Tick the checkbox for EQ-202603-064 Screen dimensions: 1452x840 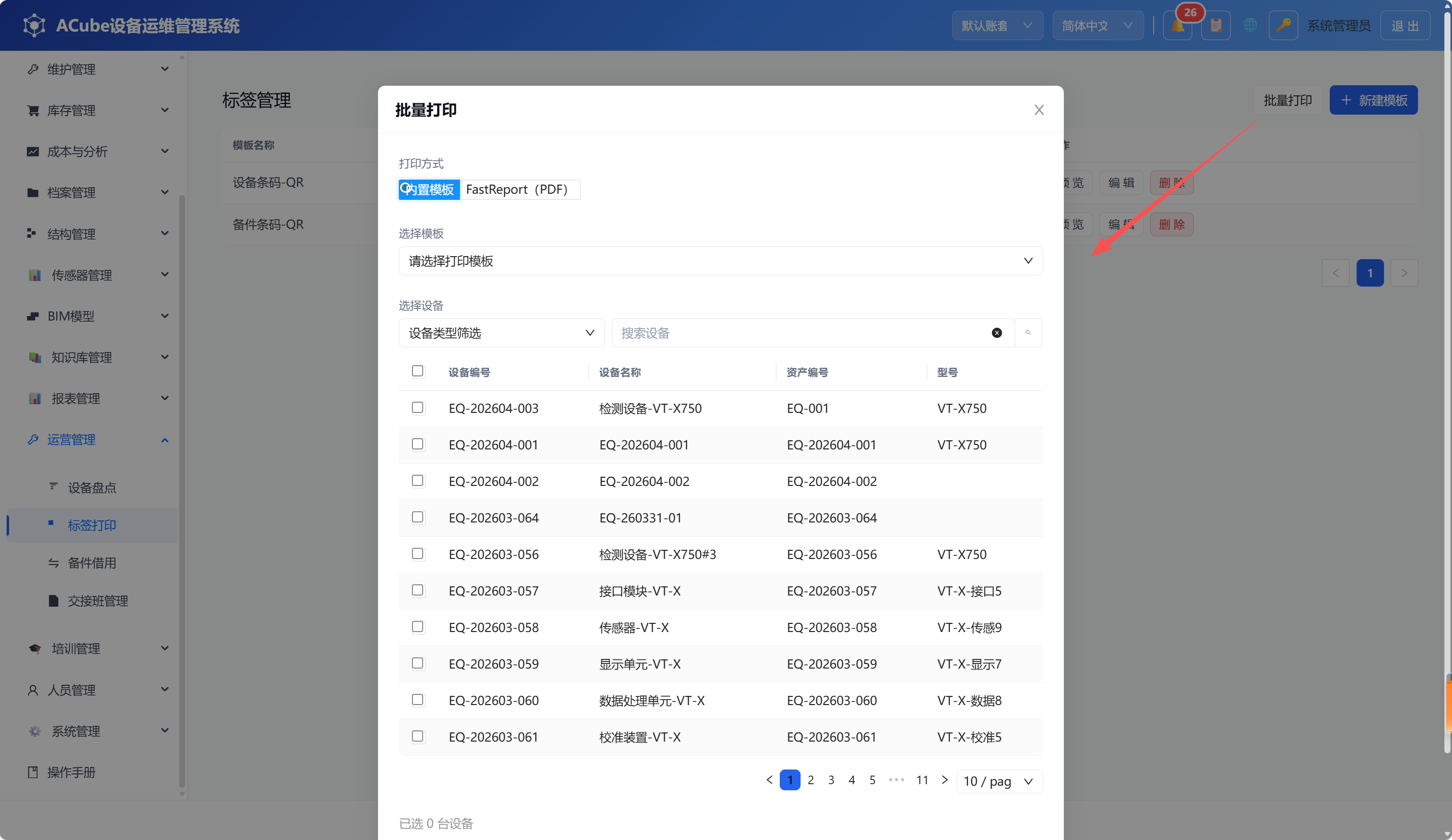click(418, 517)
